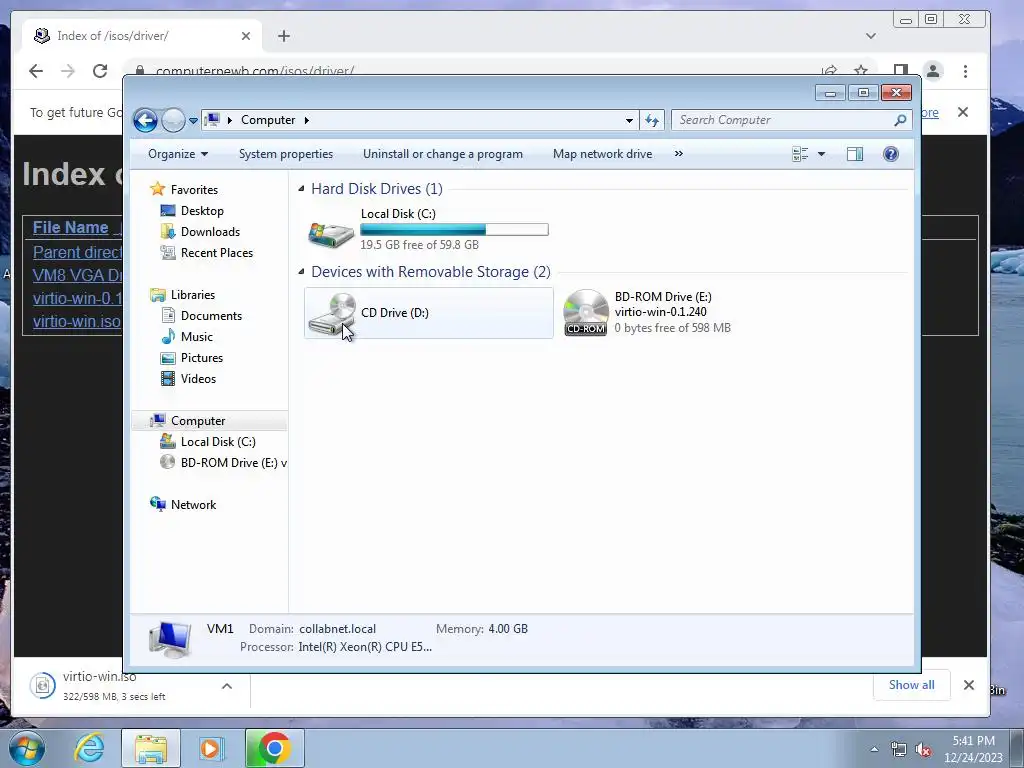Image resolution: width=1024 pixels, height=768 pixels.
Task: Open virtio-win.iso download options chevron
Action: 227,686
